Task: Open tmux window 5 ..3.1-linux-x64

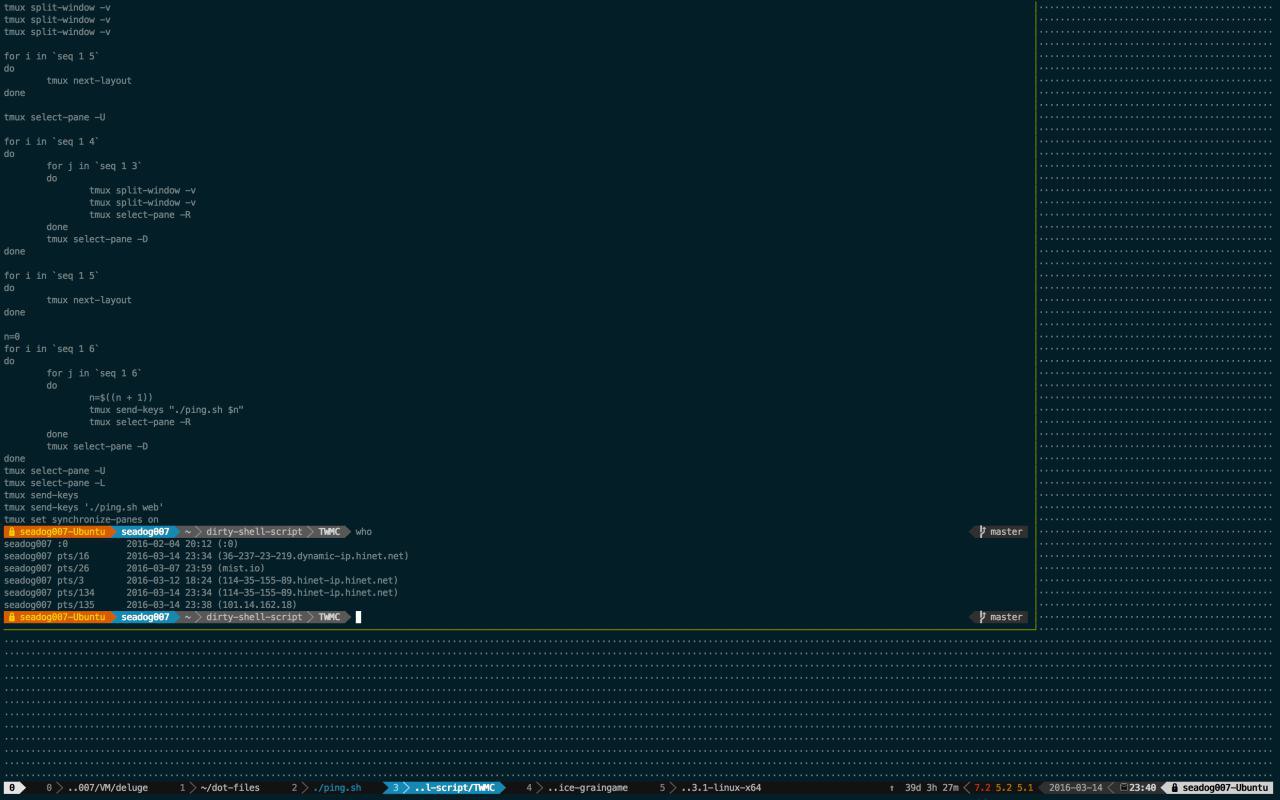Action: click(710, 788)
